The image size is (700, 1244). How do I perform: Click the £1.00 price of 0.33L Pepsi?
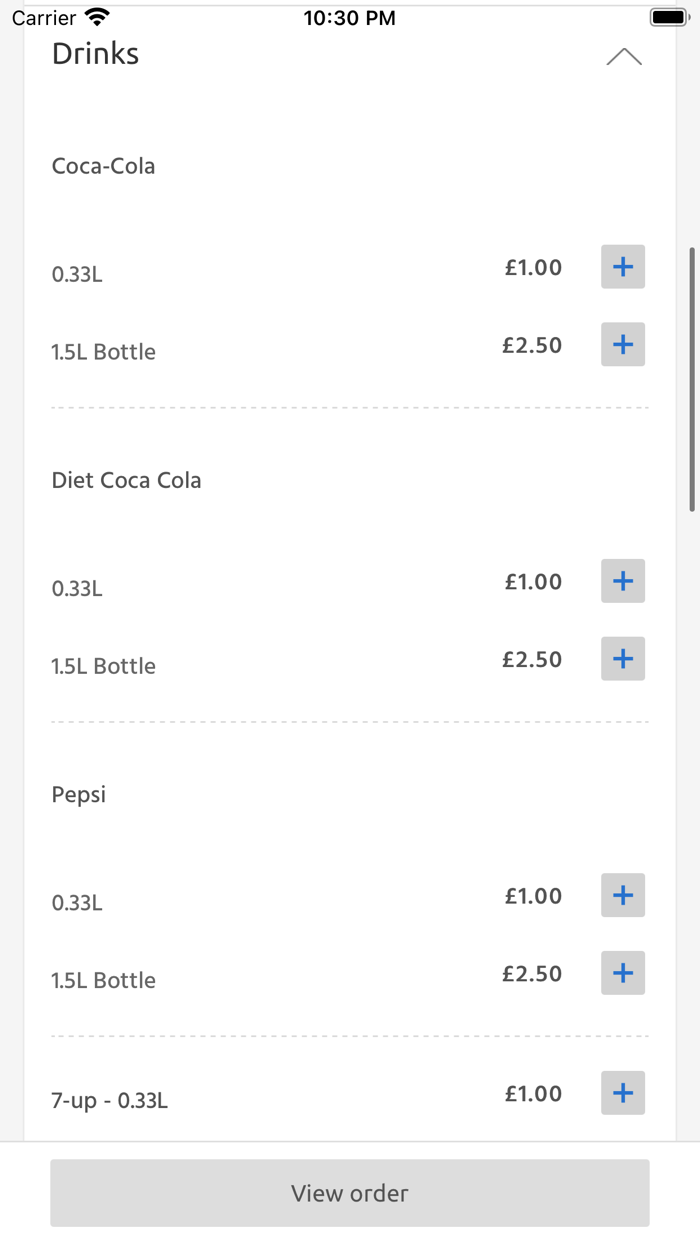(x=533, y=895)
